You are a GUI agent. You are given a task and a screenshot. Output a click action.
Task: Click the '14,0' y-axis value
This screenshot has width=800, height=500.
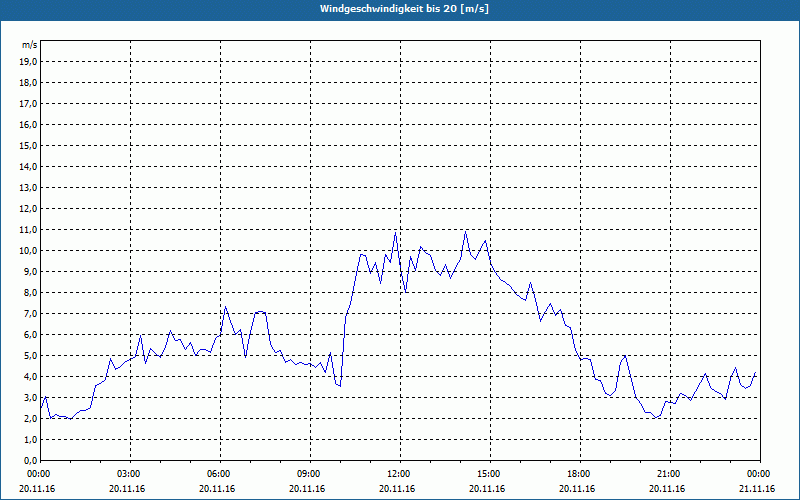pyautogui.click(x=29, y=167)
